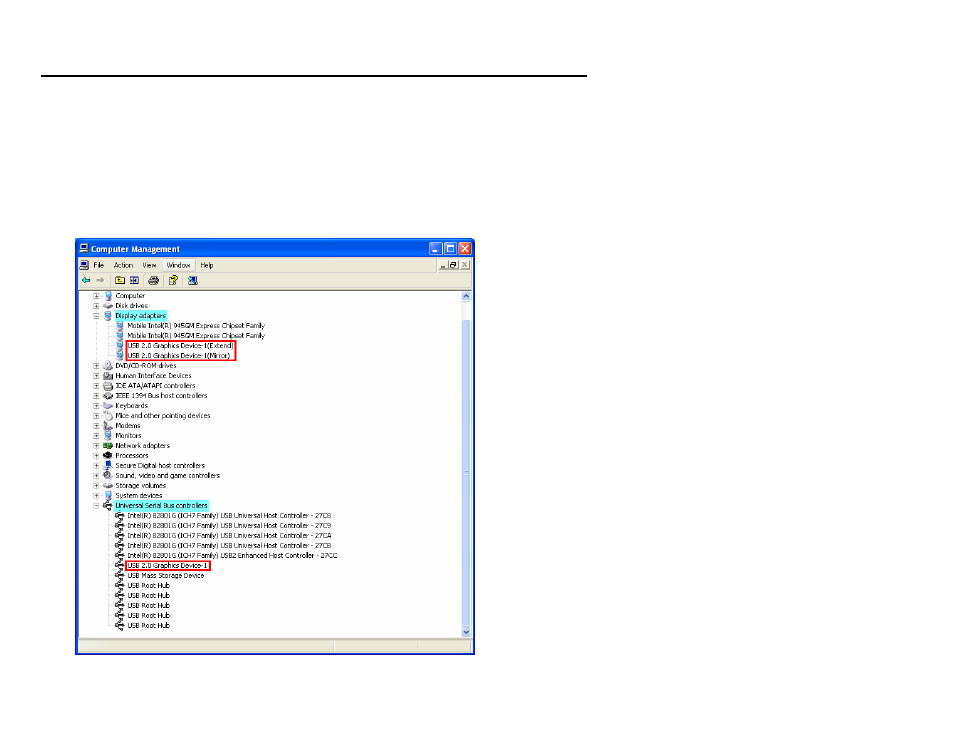Select the Monitors label
The height and width of the screenshot is (737, 954).
coord(128,435)
